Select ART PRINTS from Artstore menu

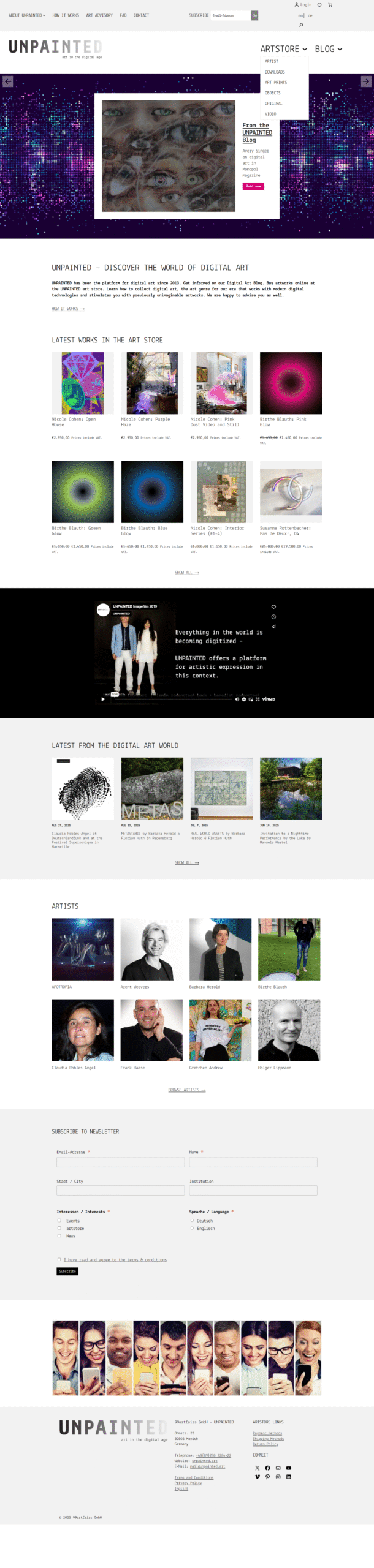pyautogui.click(x=276, y=82)
